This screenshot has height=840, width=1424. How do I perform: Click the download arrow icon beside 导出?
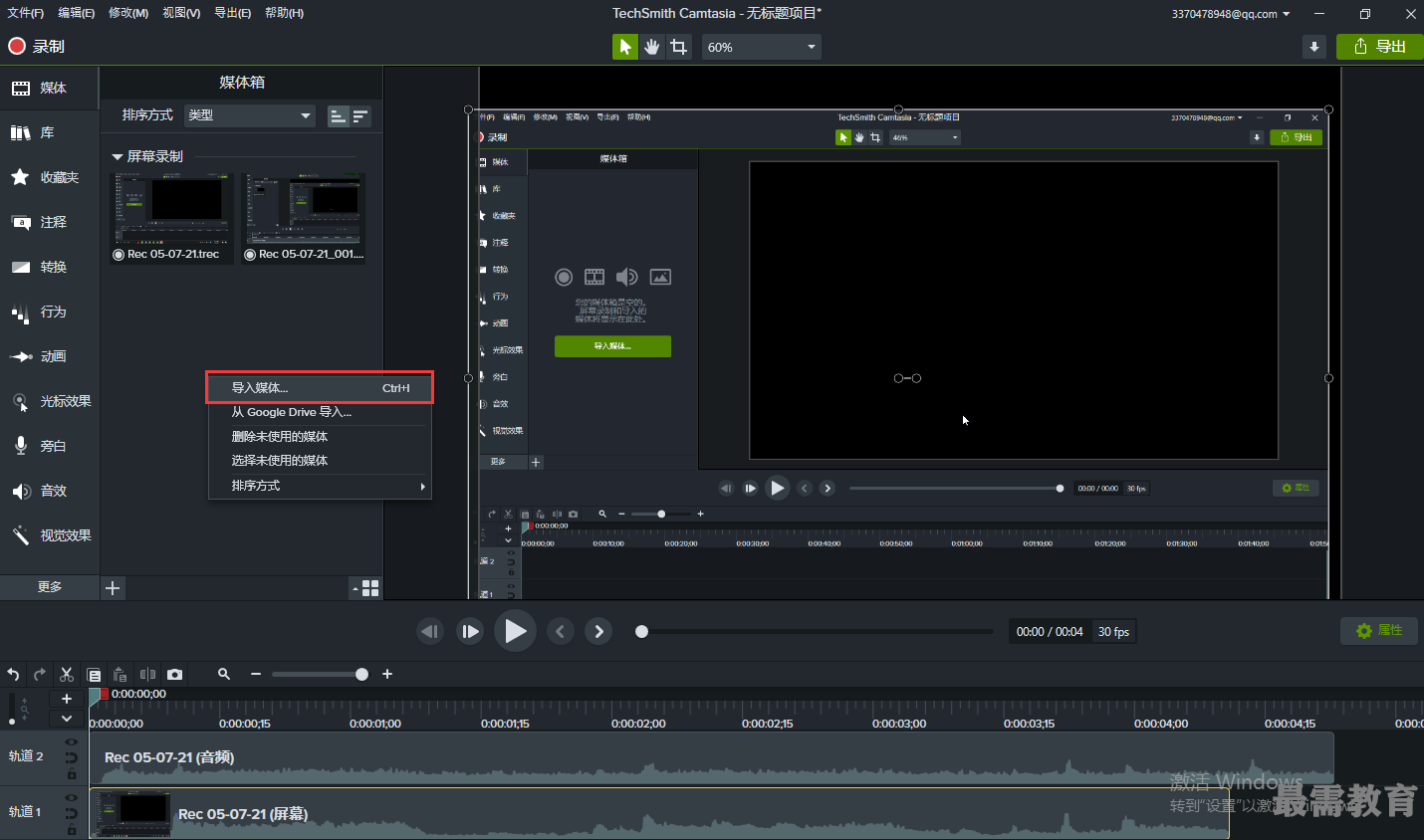pyautogui.click(x=1314, y=47)
